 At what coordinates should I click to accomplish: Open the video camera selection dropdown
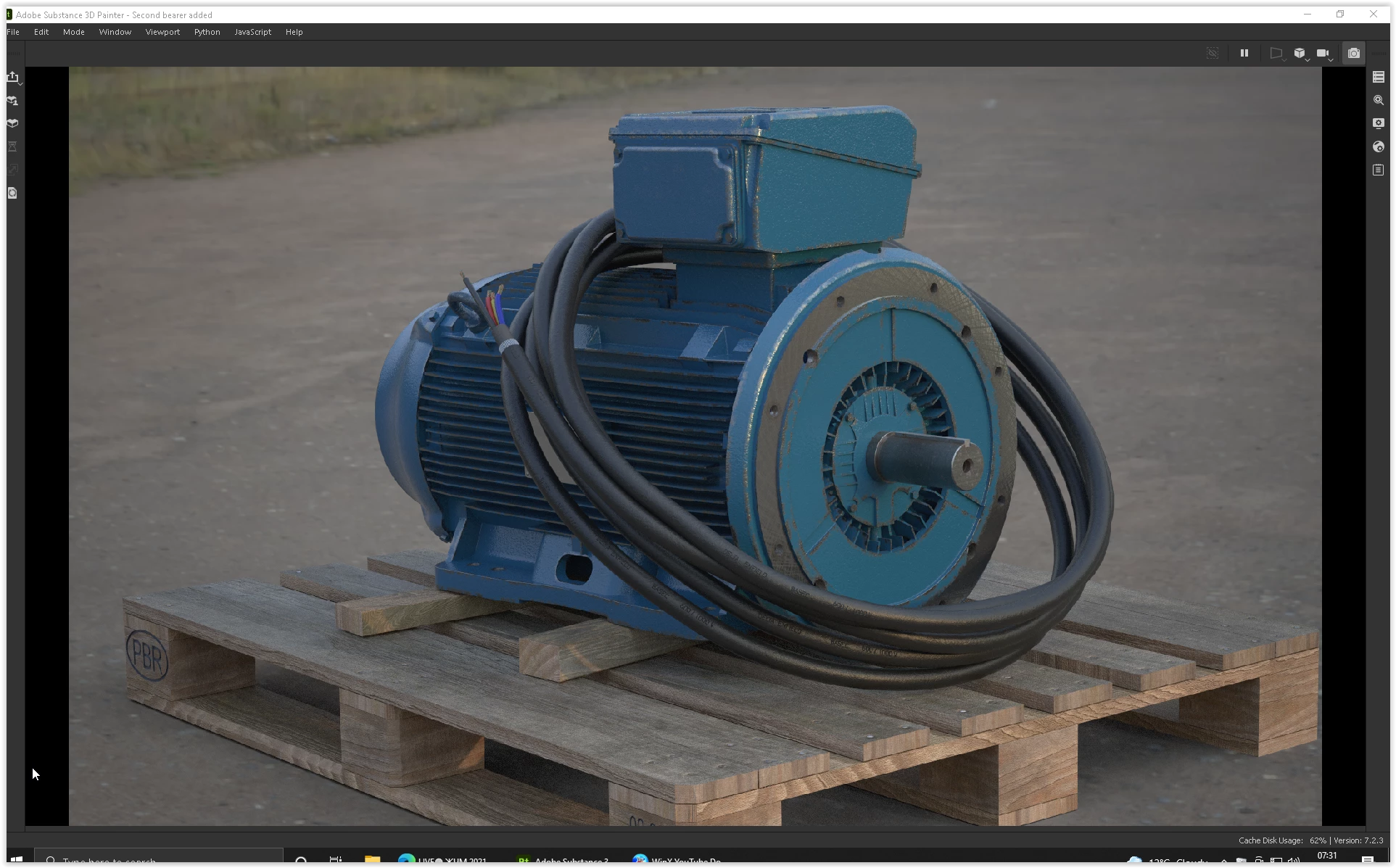[x=1324, y=54]
